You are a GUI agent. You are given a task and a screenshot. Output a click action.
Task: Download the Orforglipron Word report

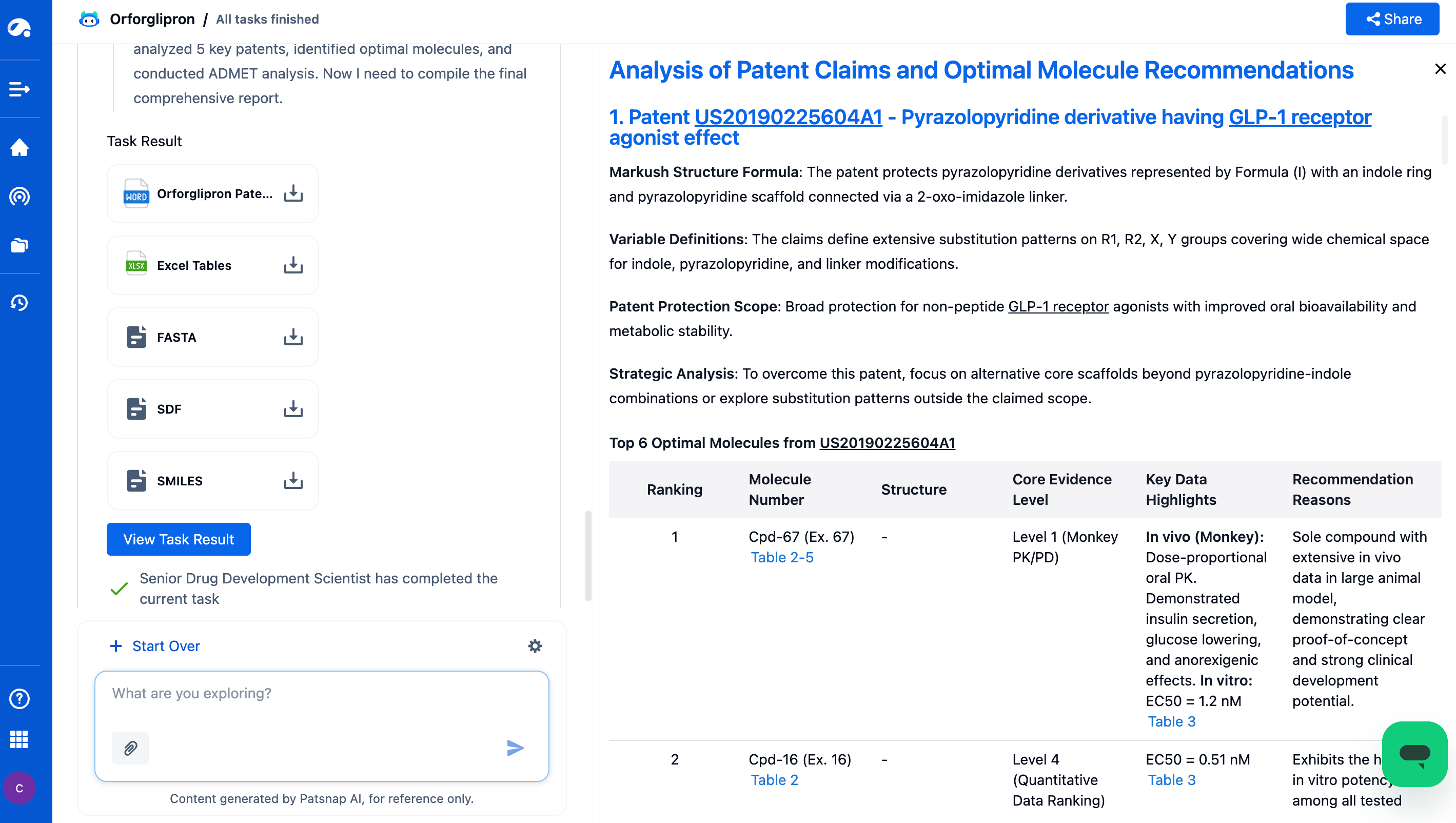(x=293, y=193)
